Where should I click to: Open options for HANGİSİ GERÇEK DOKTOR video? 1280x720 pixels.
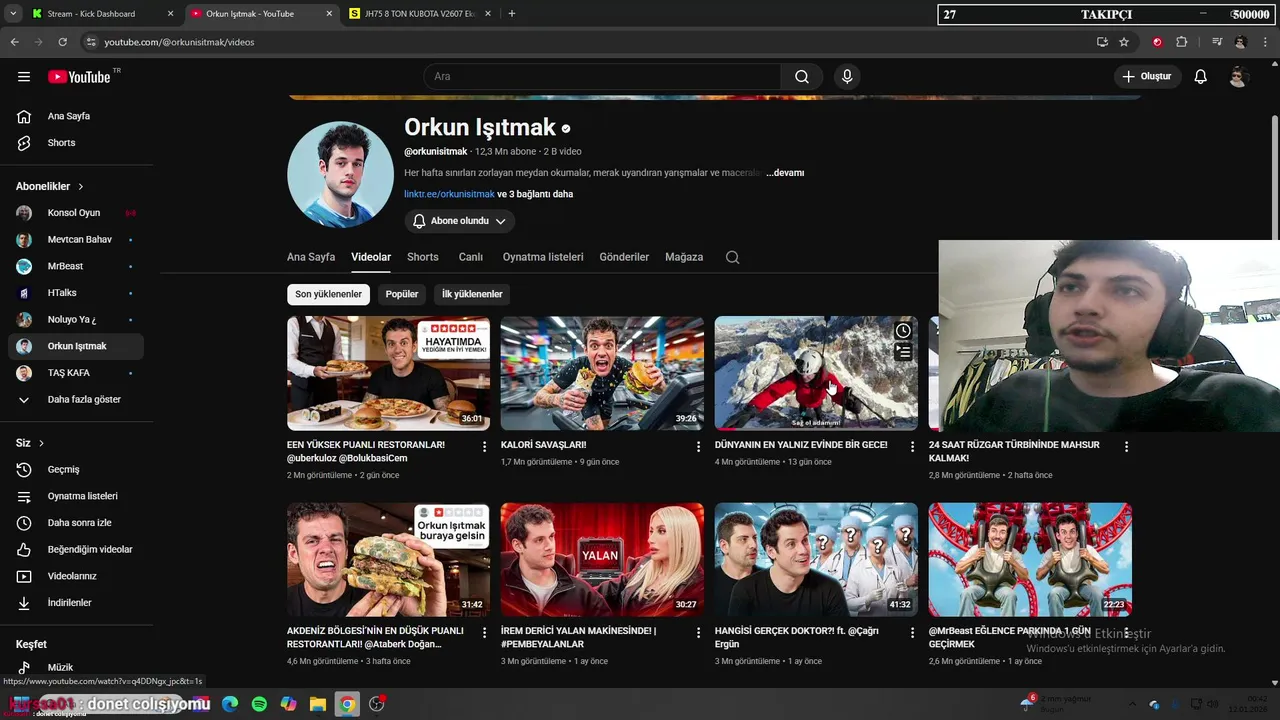click(x=912, y=633)
